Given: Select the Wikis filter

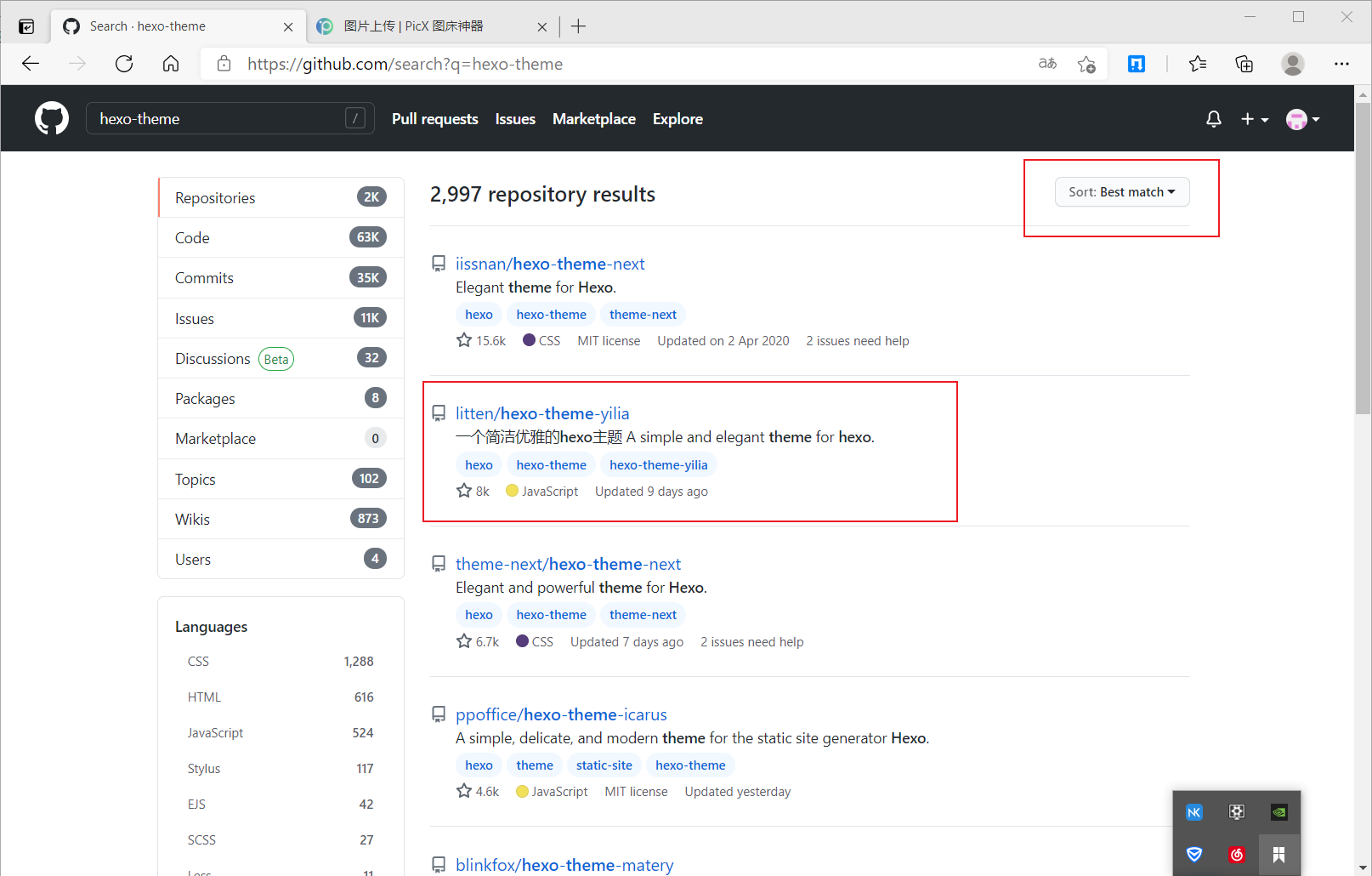Looking at the screenshot, I should click(x=281, y=519).
